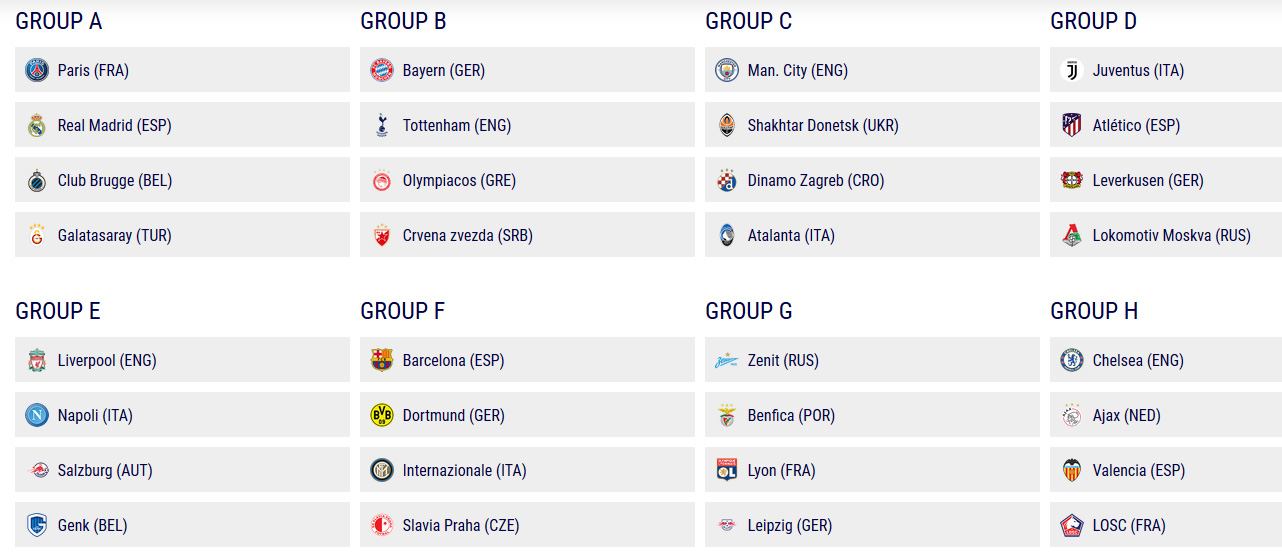Click the Dortmund BVB yellow logo
This screenshot has width=1282, height=555.
click(382, 415)
